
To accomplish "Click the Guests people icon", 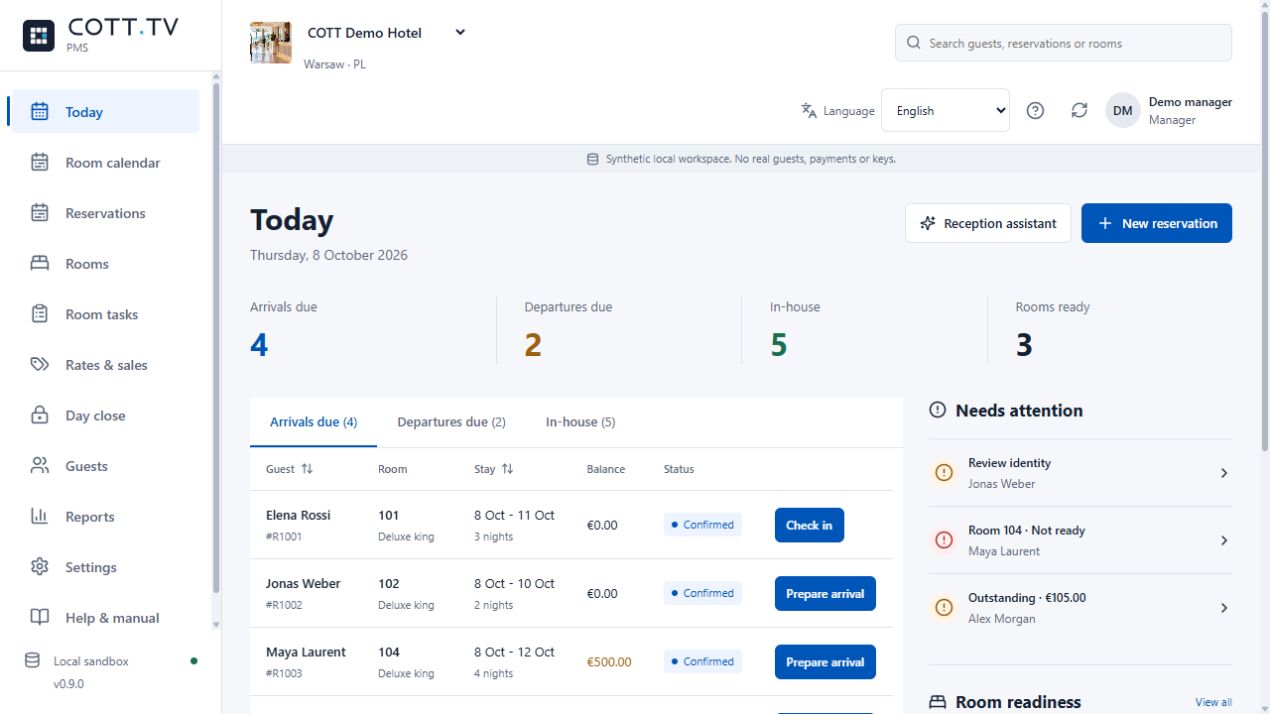I will pos(40,466).
